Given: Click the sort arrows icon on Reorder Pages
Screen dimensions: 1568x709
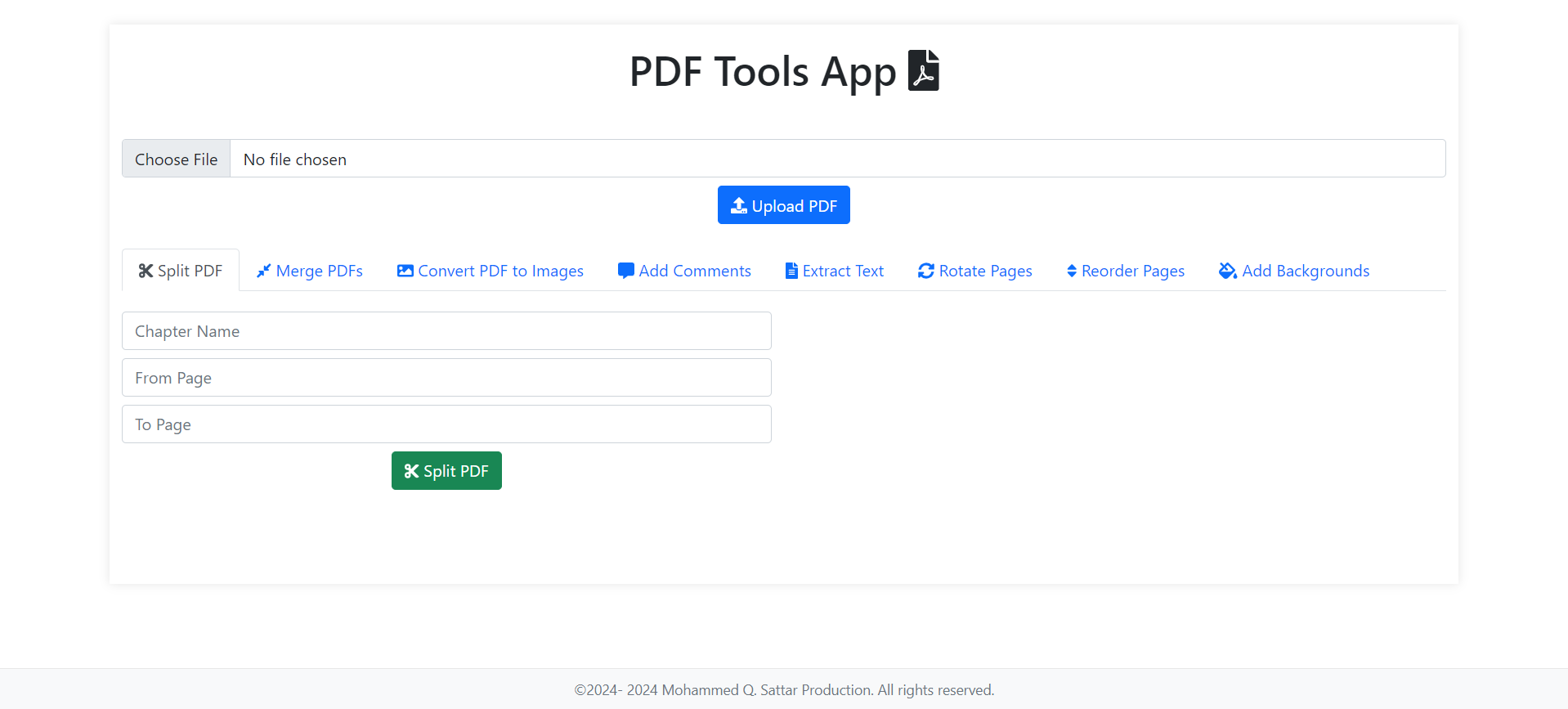Looking at the screenshot, I should (x=1072, y=271).
